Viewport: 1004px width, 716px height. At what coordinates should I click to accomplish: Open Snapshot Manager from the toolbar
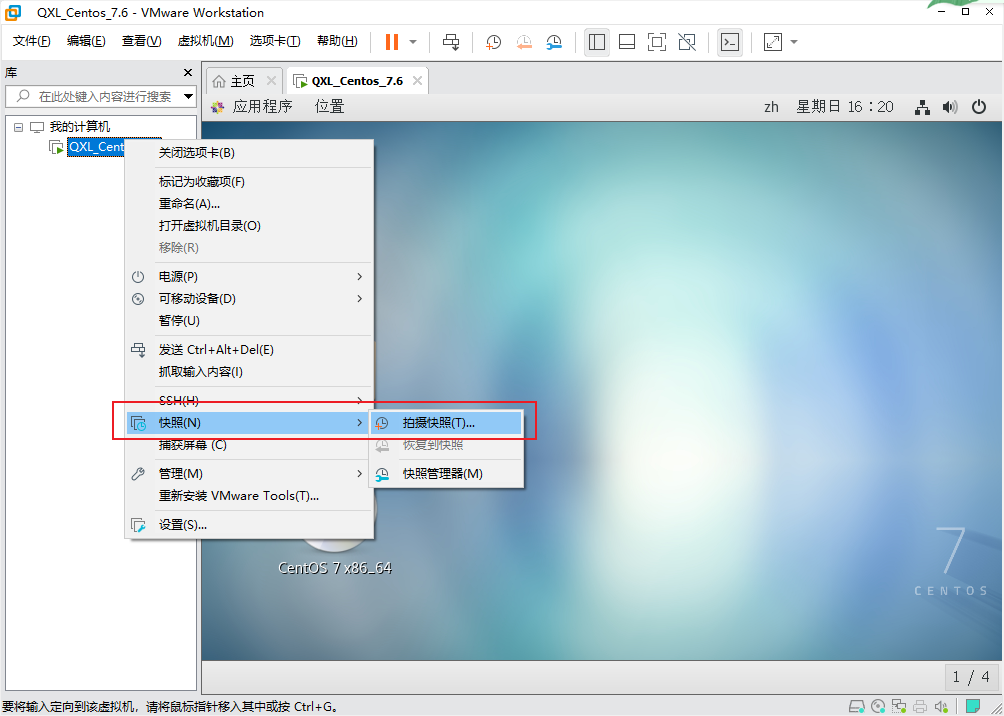[x=554, y=42]
